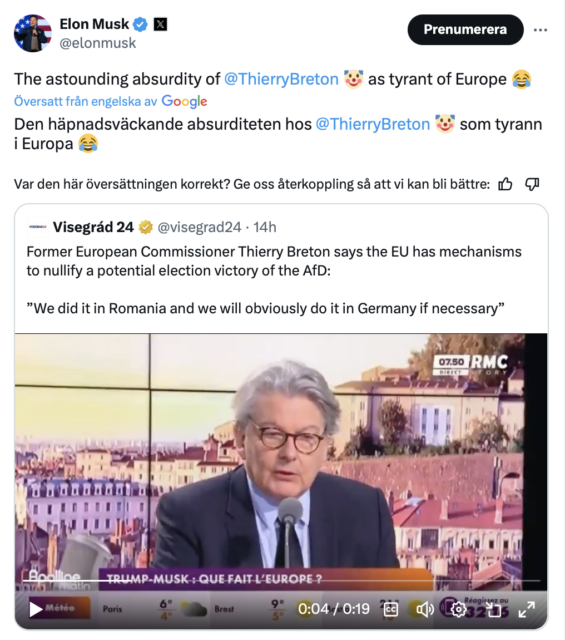Image resolution: width=565 pixels, height=640 pixels.
Task: Open the @visegrad24 handle
Action: [x=199, y=227]
